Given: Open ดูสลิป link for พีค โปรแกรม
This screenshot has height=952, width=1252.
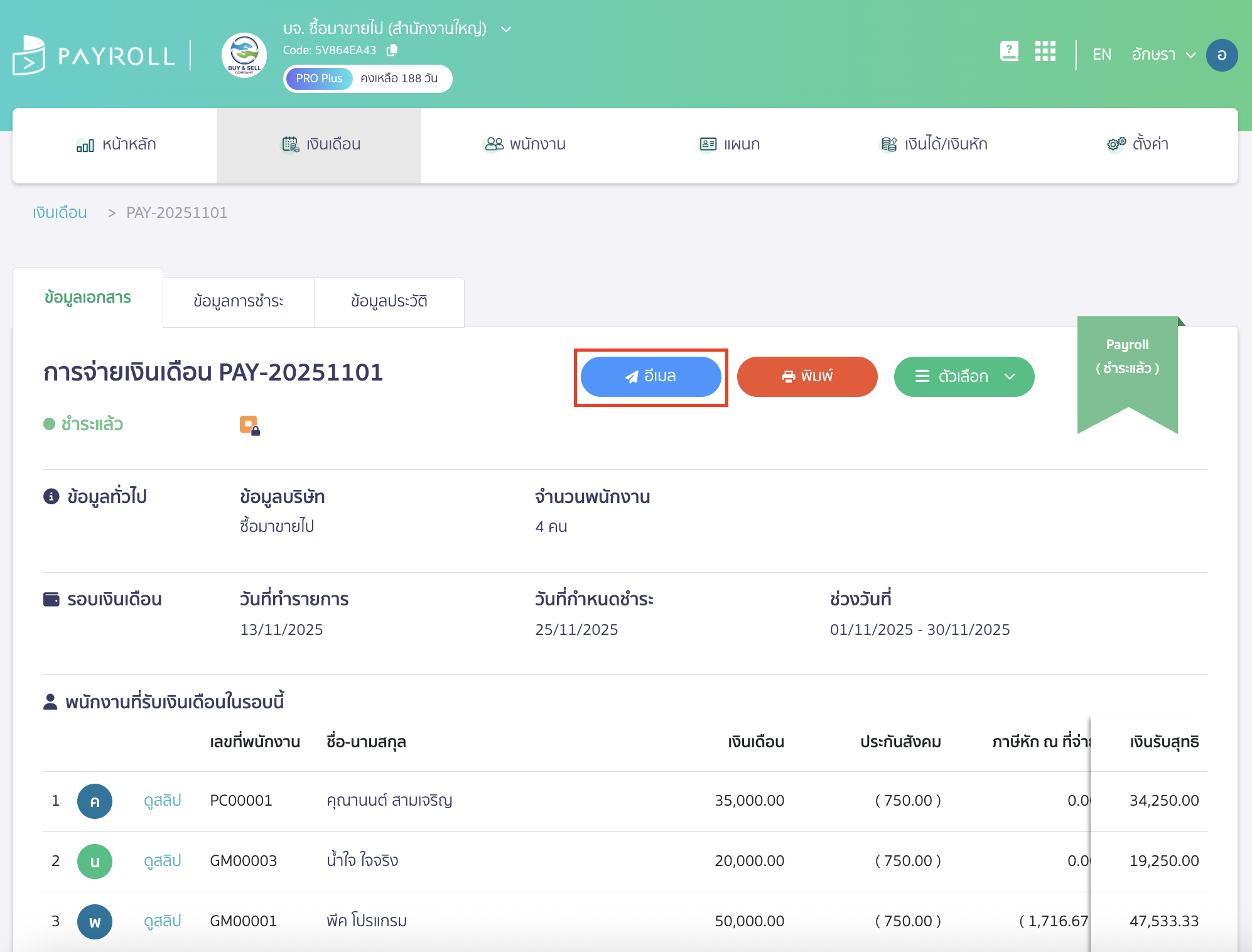Looking at the screenshot, I should [x=162, y=921].
